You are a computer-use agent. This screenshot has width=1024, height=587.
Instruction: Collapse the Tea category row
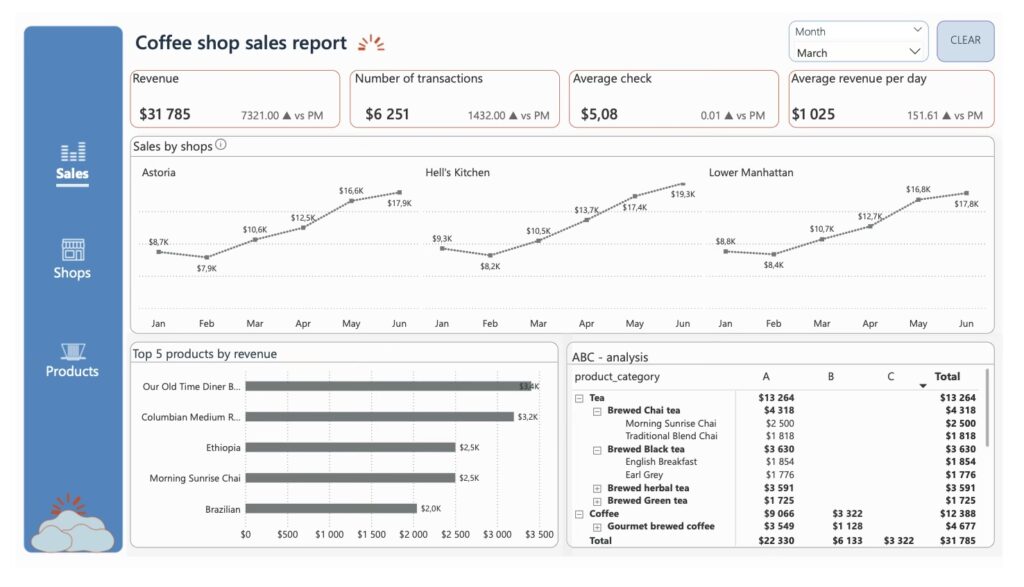[x=579, y=398]
